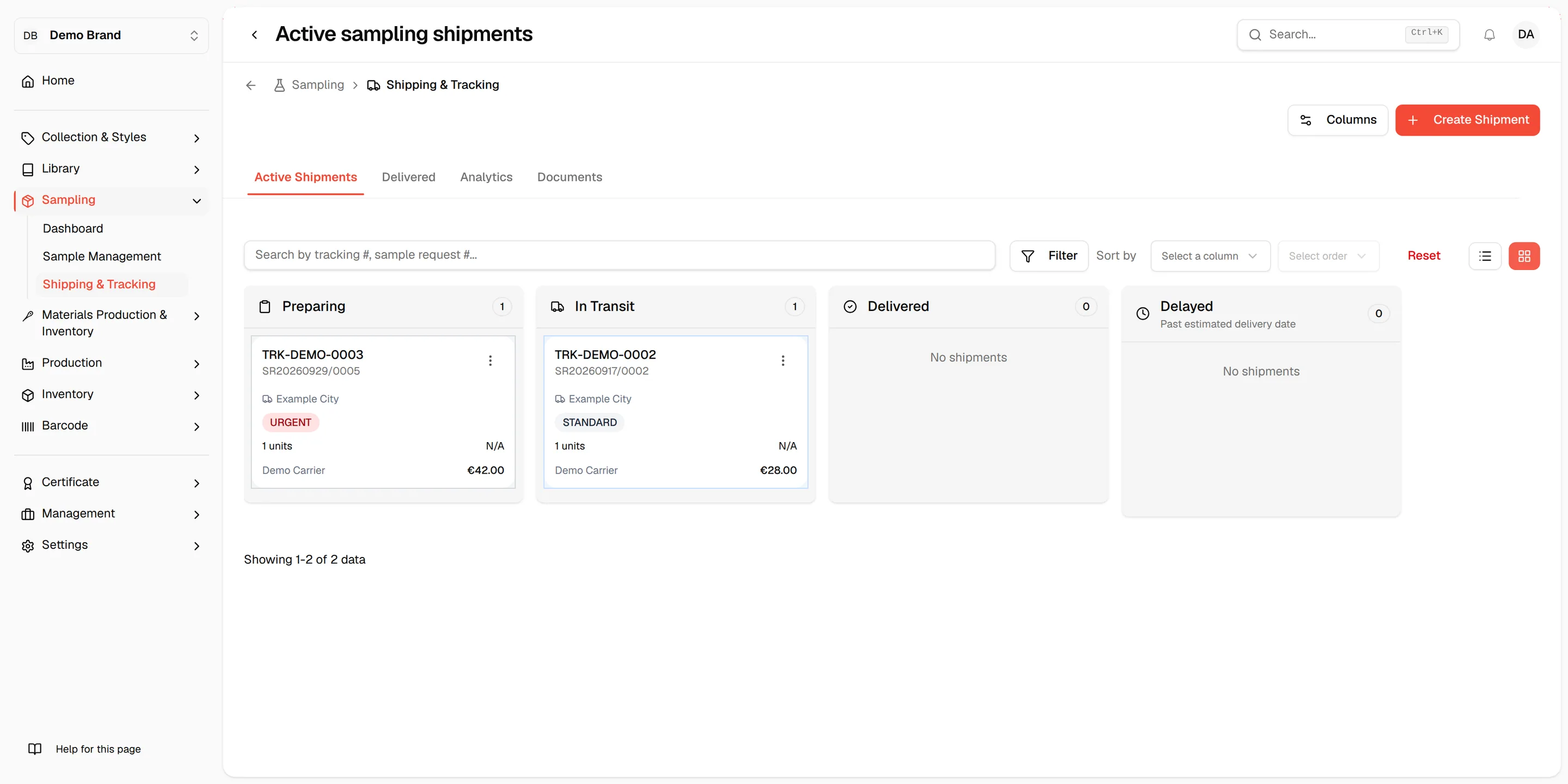Screen dimensions: 1568x784
Task: Expand the Certificate section chevron
Action: click(x=197, y=483)
